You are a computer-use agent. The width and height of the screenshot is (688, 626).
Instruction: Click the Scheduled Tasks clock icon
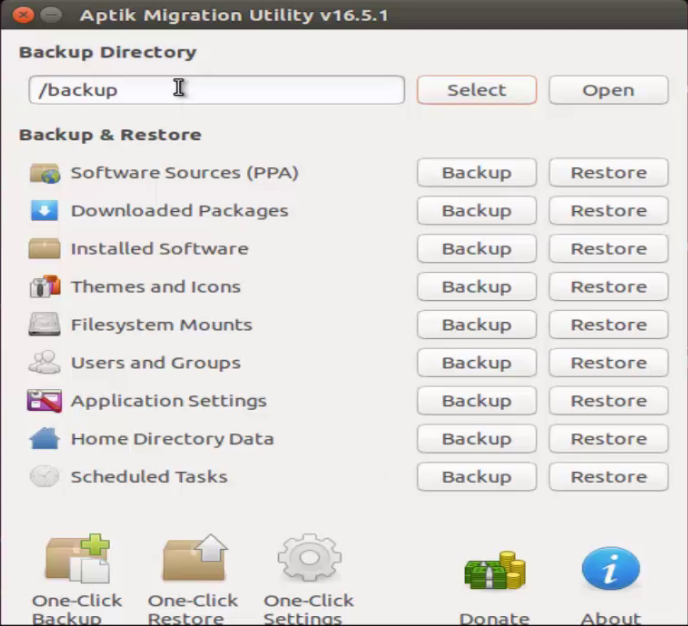click(44, 476)
